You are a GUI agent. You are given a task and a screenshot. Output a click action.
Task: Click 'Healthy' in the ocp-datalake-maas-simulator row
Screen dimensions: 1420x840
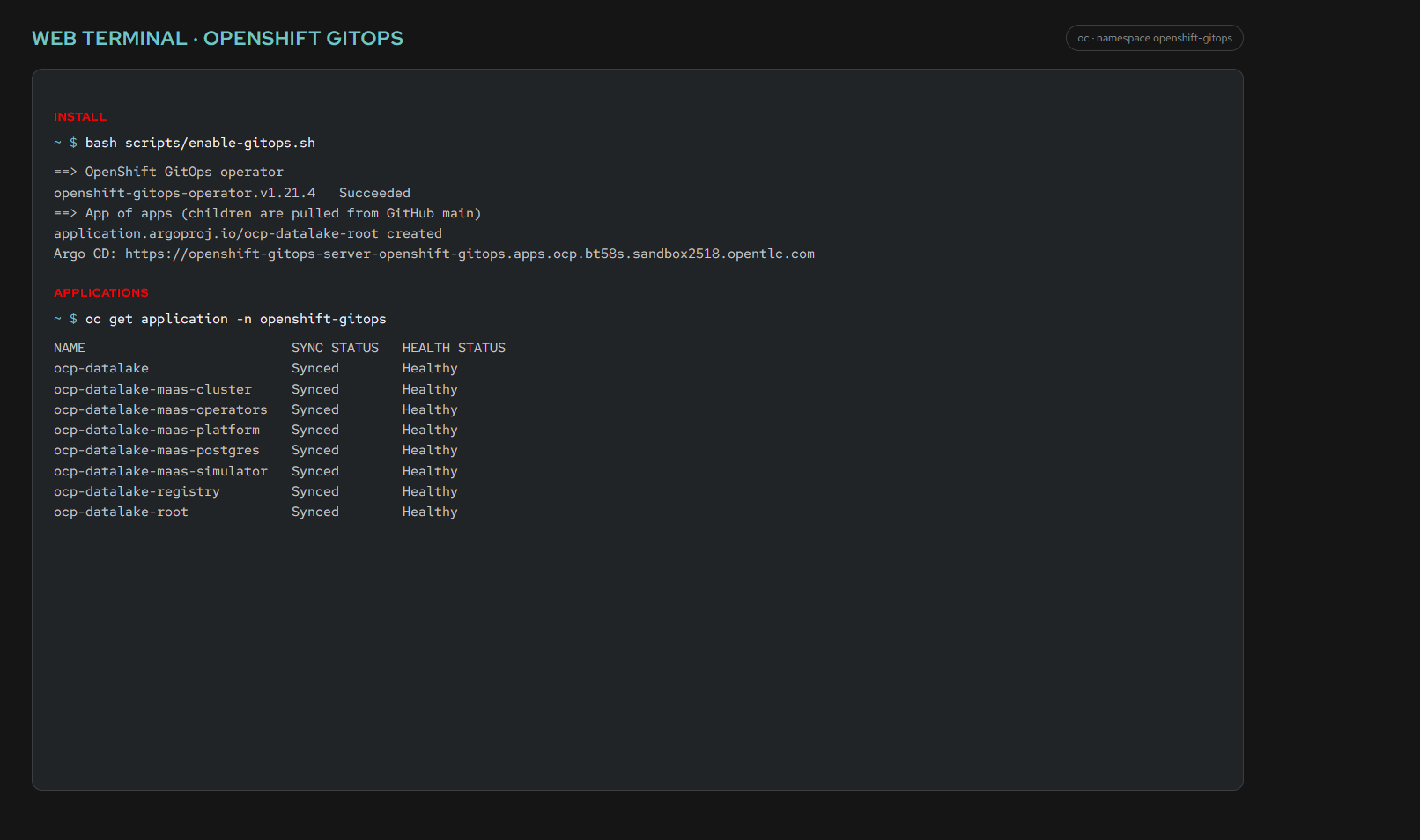430,471
